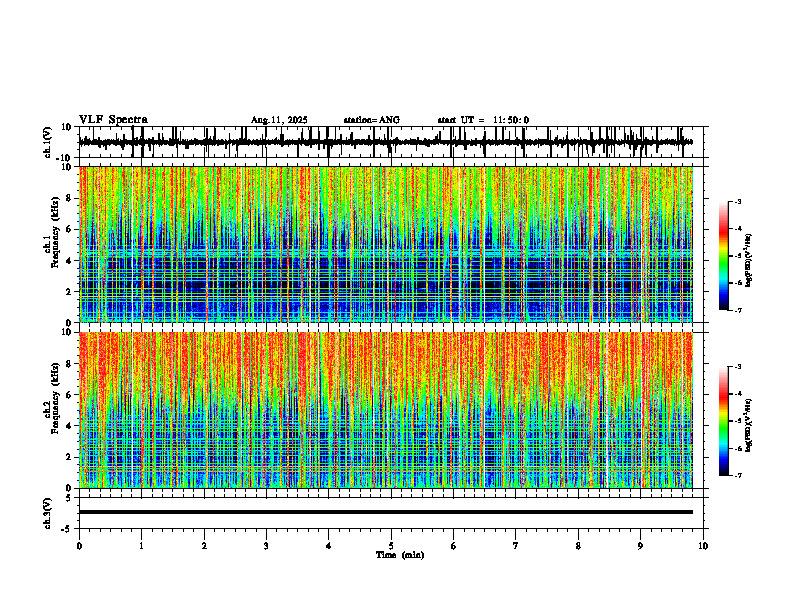Click the "VLF Spectra" title text
Image resolution: width=792 pixels, height=612 pixels.
pos(113,120)
